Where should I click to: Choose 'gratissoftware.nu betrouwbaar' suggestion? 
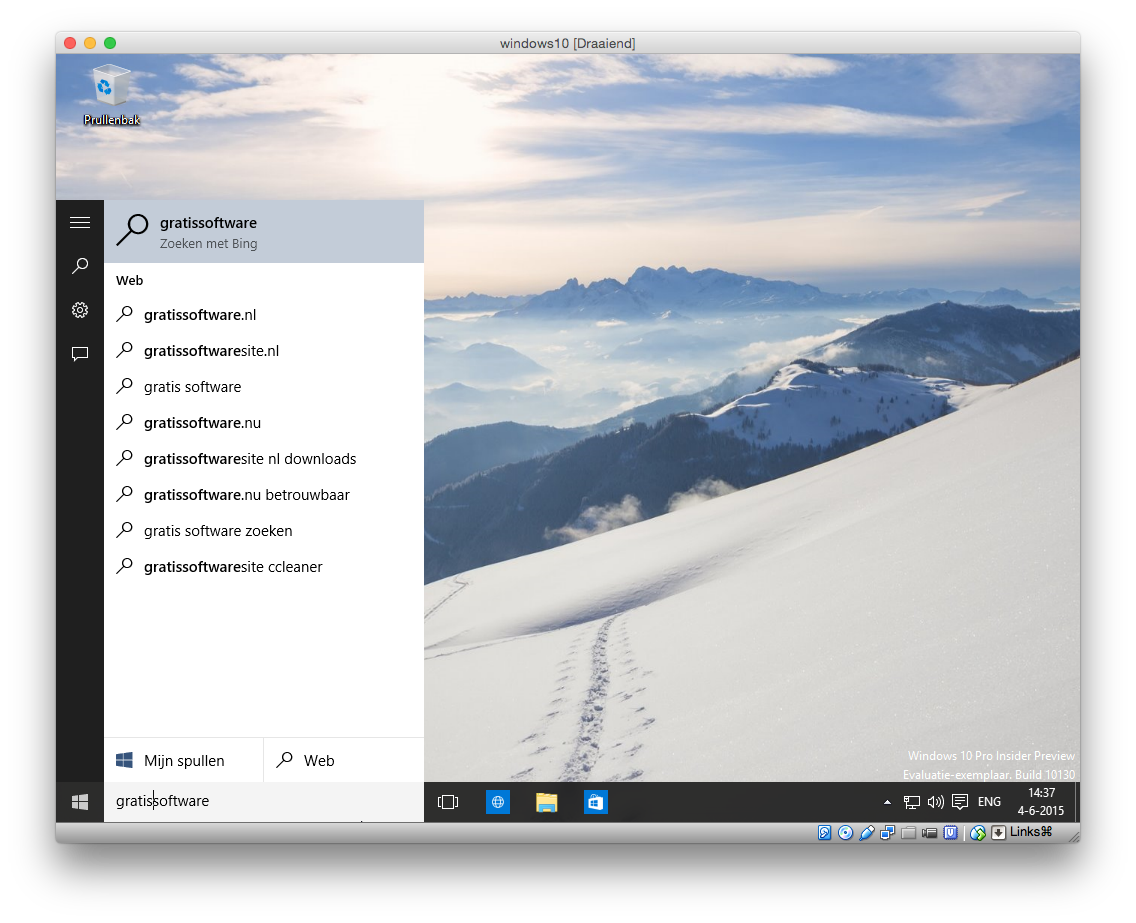(246, 495)
